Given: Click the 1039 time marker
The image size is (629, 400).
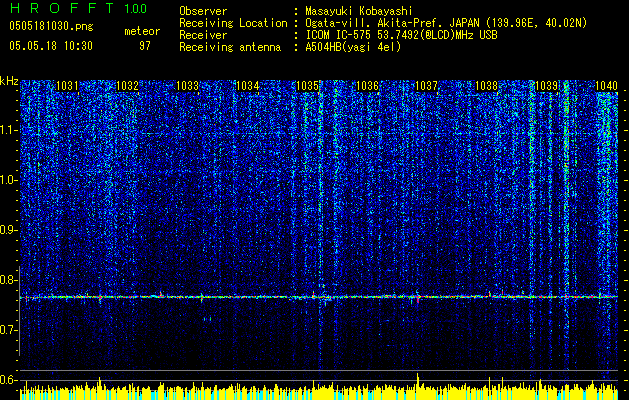Looking at the screenshot, I should tap(547, 86).
